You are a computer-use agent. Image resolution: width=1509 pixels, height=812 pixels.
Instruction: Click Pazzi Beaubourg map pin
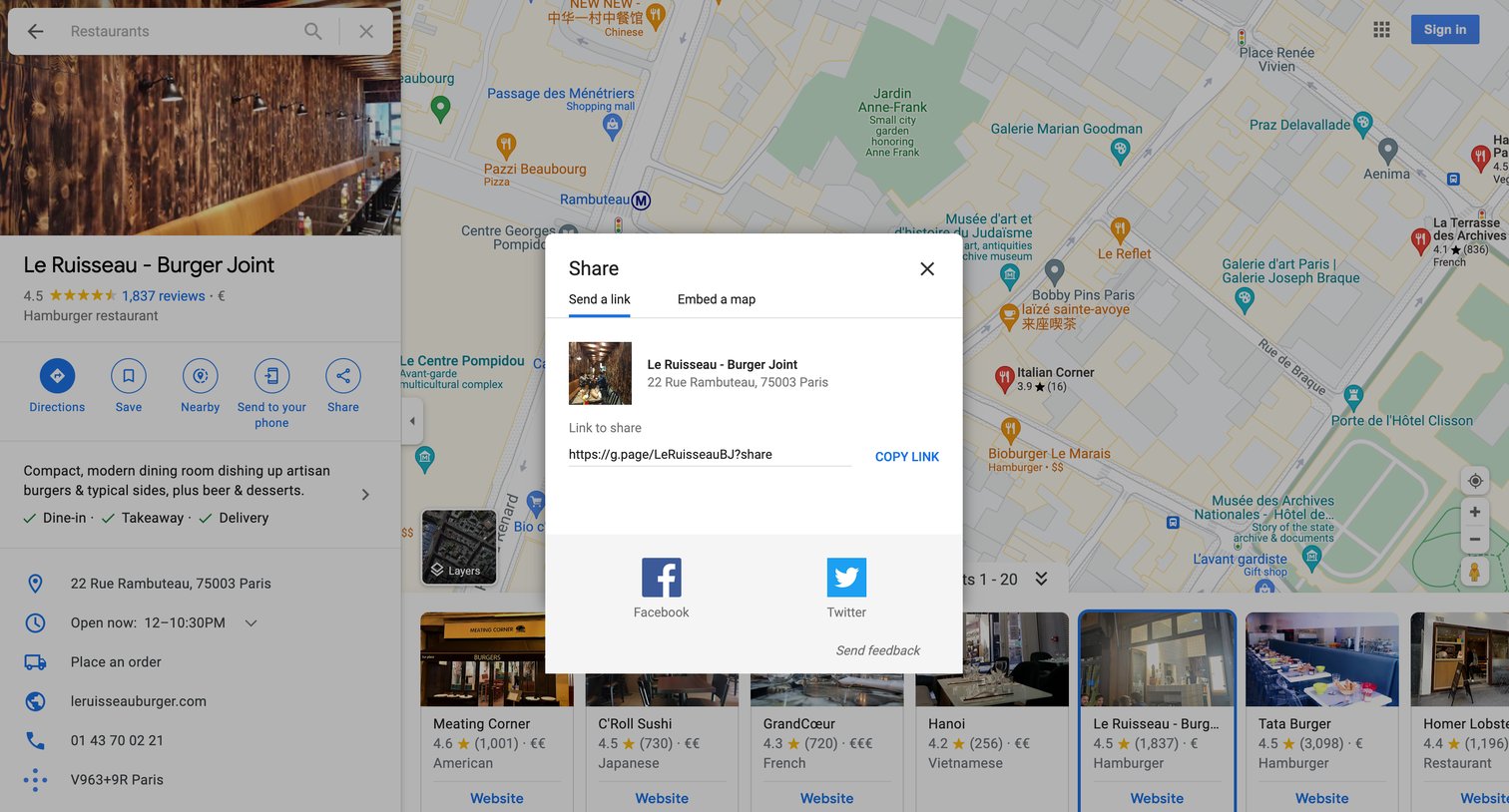[x=506, y=146]
